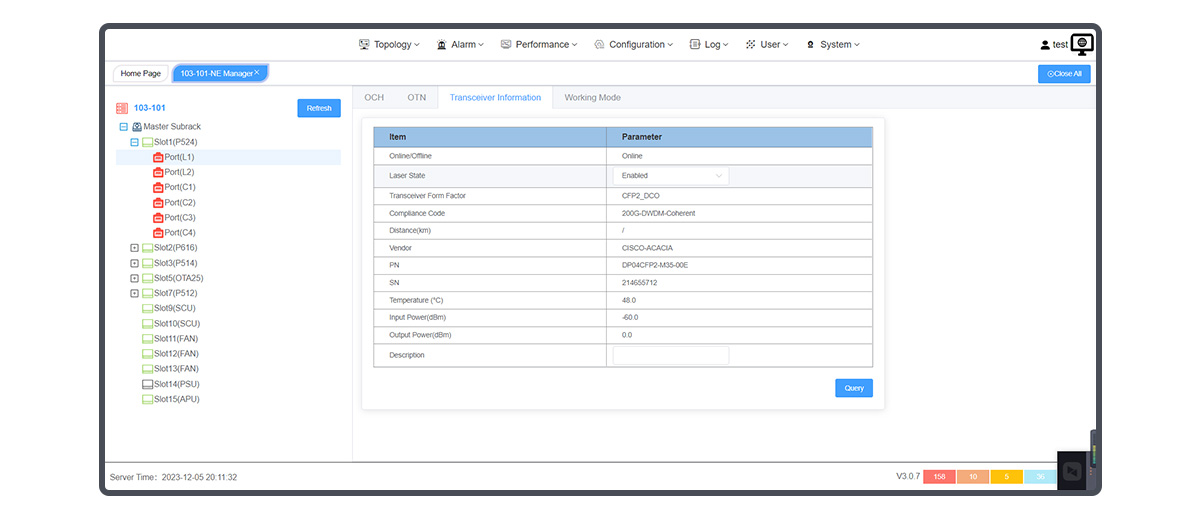Click the Slot15(APU) card icon
The width and height of the screenshot is (1200, 520).
[x=148, y=399]
